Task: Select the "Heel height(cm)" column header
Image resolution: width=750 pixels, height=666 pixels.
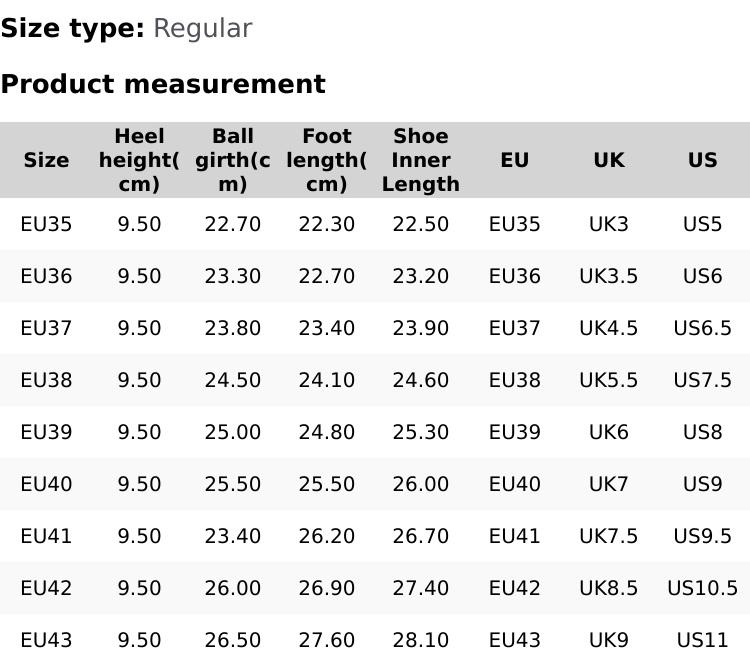Action: point(139,160)
